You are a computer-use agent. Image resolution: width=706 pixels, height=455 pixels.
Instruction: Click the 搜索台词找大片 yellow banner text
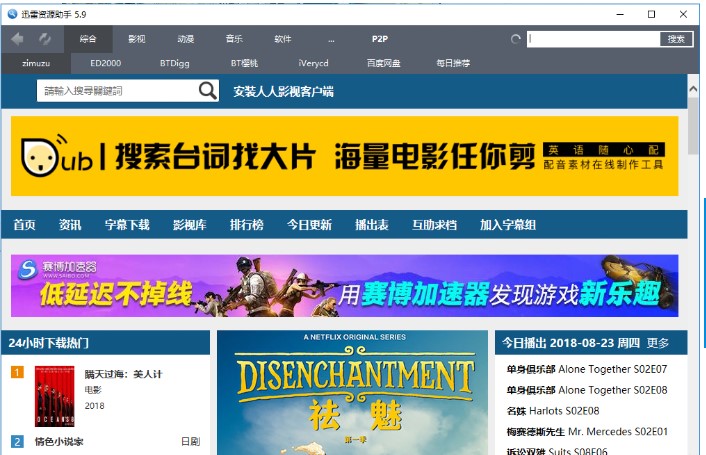pos(216,156)
